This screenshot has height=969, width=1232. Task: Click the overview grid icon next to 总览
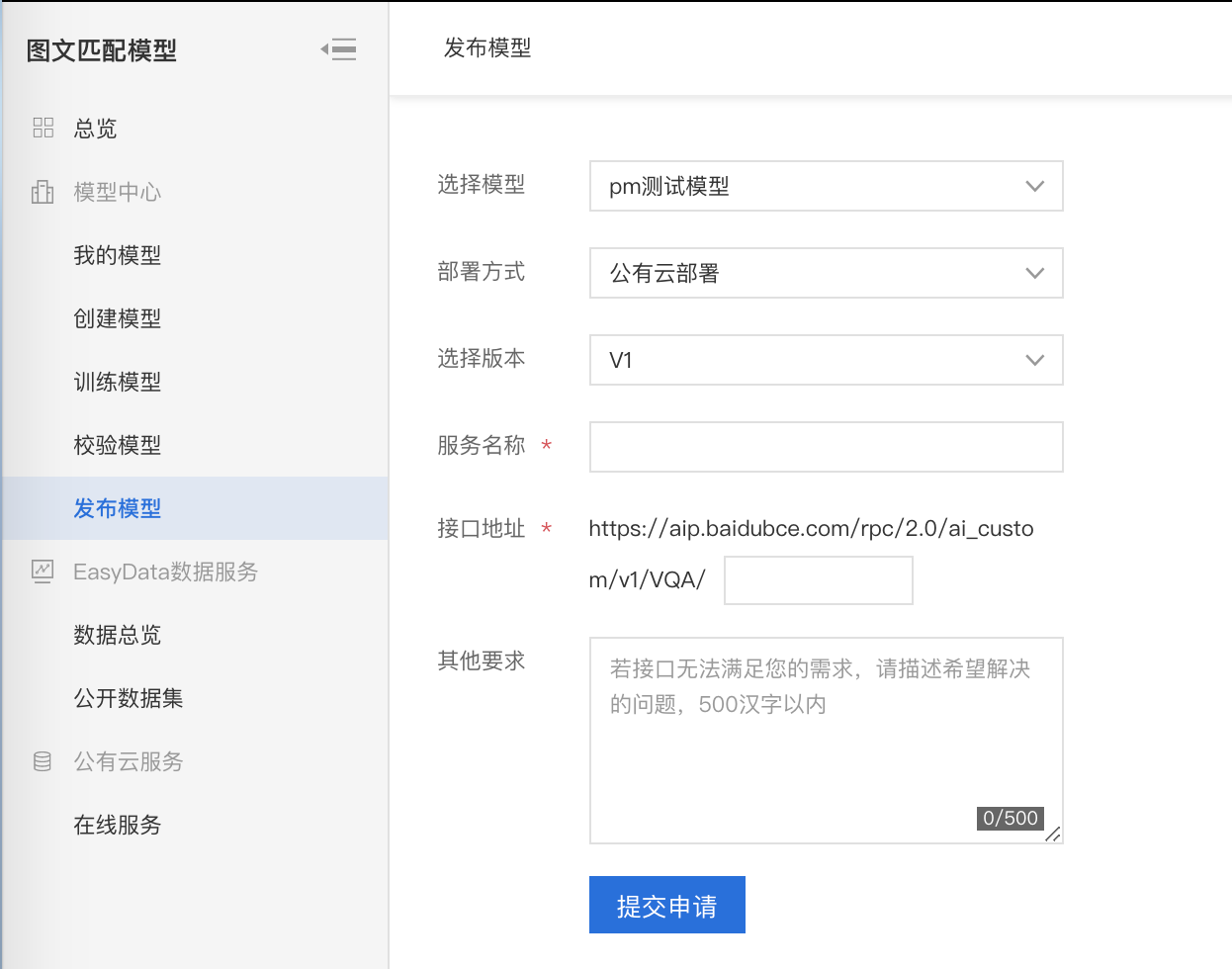43,128
